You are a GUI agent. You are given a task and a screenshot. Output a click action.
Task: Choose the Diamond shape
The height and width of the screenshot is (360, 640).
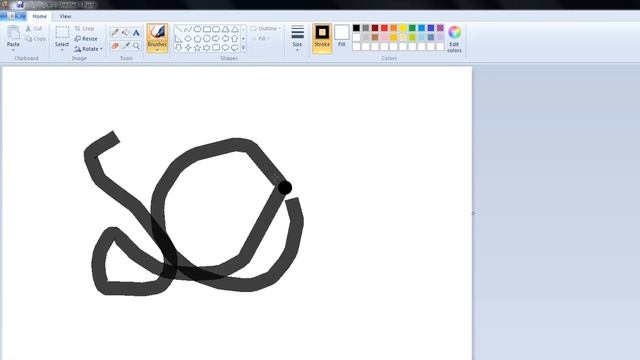click(x=188, y=39)
